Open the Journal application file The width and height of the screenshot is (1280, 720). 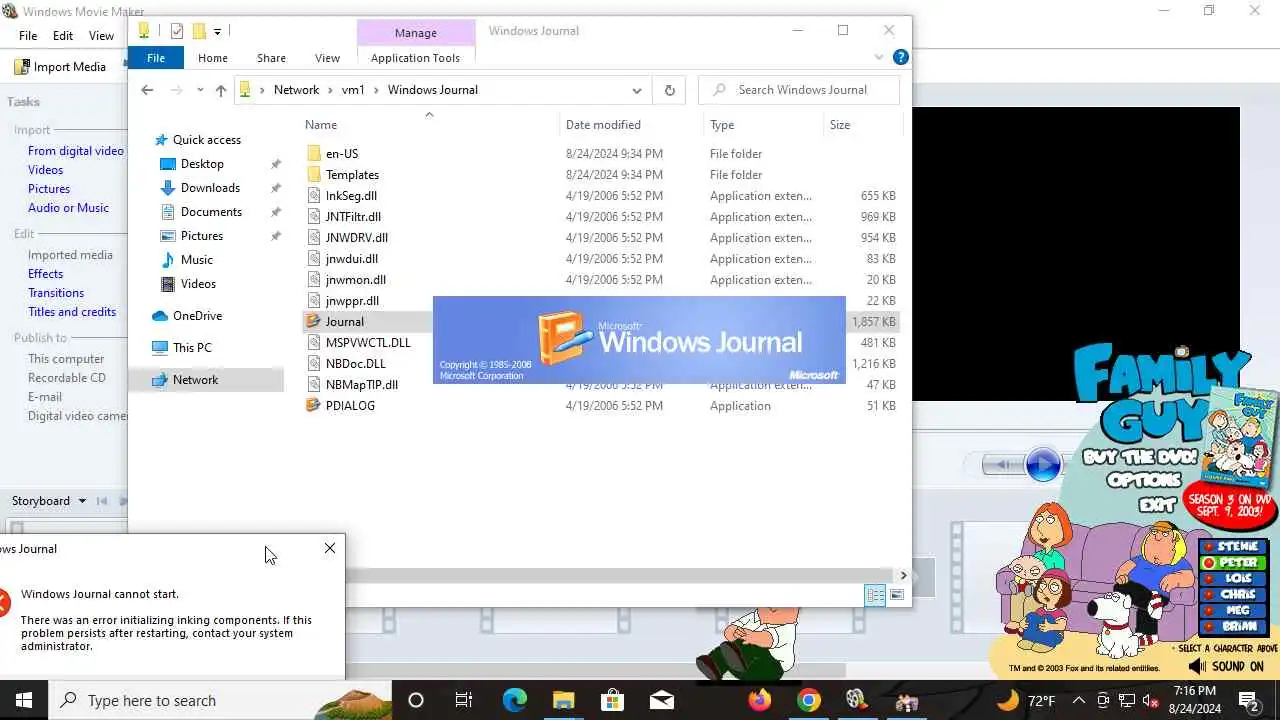[344, 322]
